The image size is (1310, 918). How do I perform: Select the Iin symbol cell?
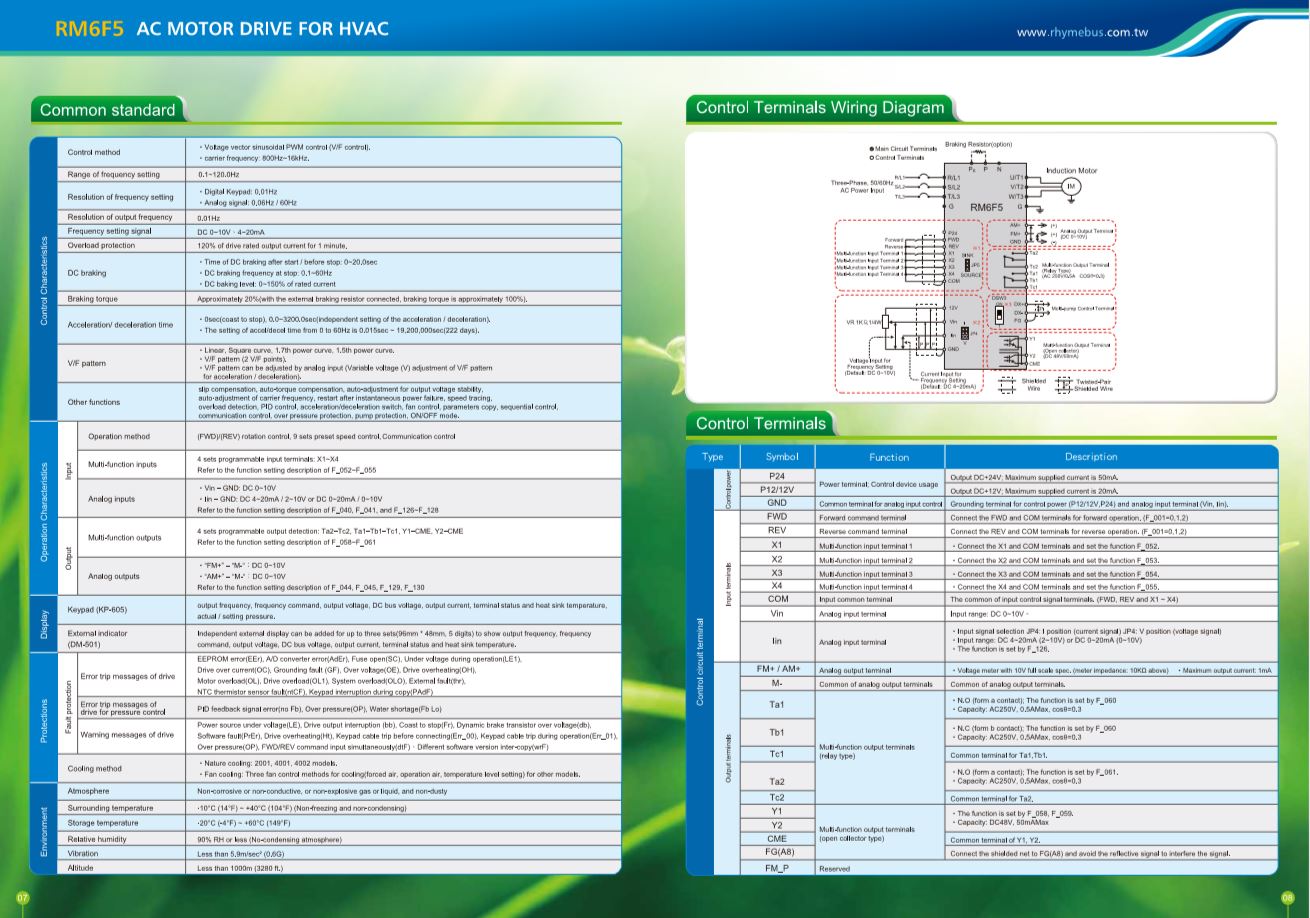point(777,641)
